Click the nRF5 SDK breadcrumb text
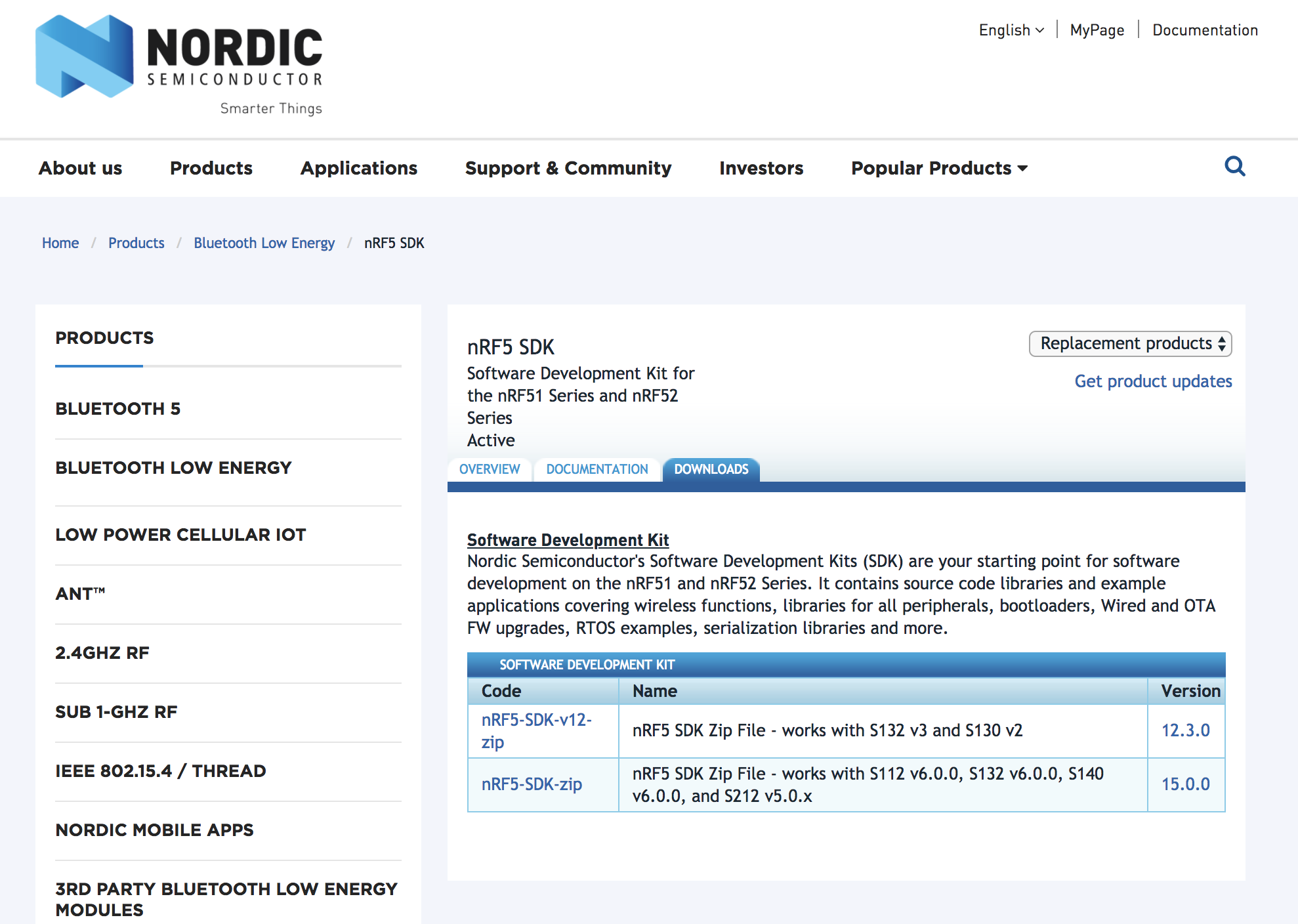1298x924 pixels. click(394, 243)
